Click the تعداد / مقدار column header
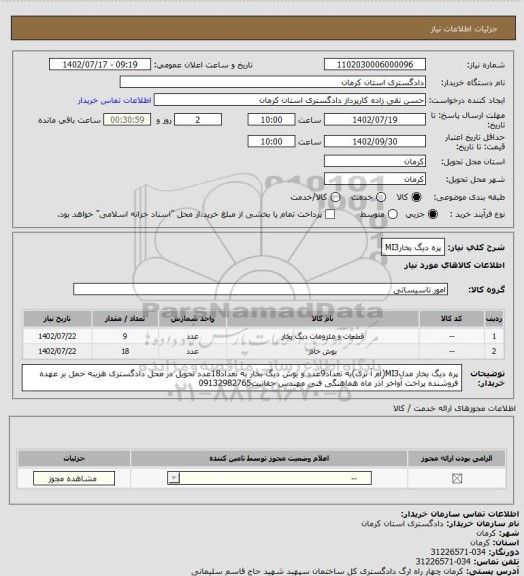 coord(125,318)
